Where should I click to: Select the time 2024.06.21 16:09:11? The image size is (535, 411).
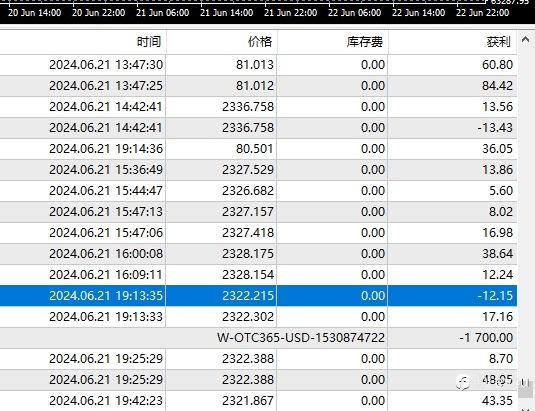click(106, 275)
